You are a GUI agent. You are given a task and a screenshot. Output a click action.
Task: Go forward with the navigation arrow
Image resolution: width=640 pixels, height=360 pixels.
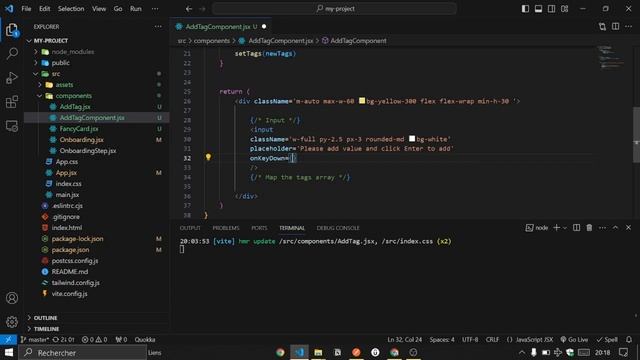(202, 9)
